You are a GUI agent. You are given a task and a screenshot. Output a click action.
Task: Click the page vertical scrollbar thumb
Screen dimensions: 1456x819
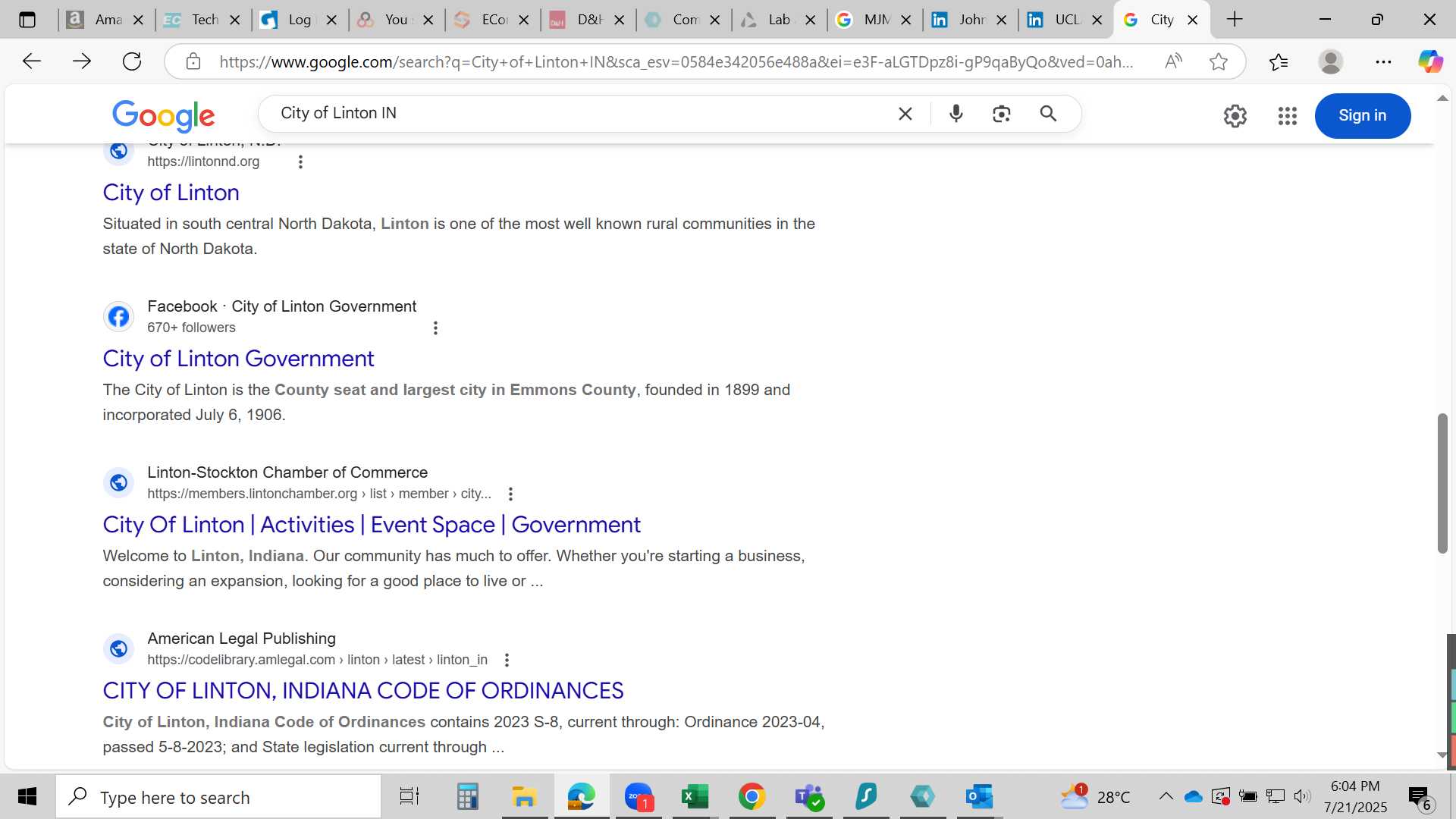tap(1442, 483)
